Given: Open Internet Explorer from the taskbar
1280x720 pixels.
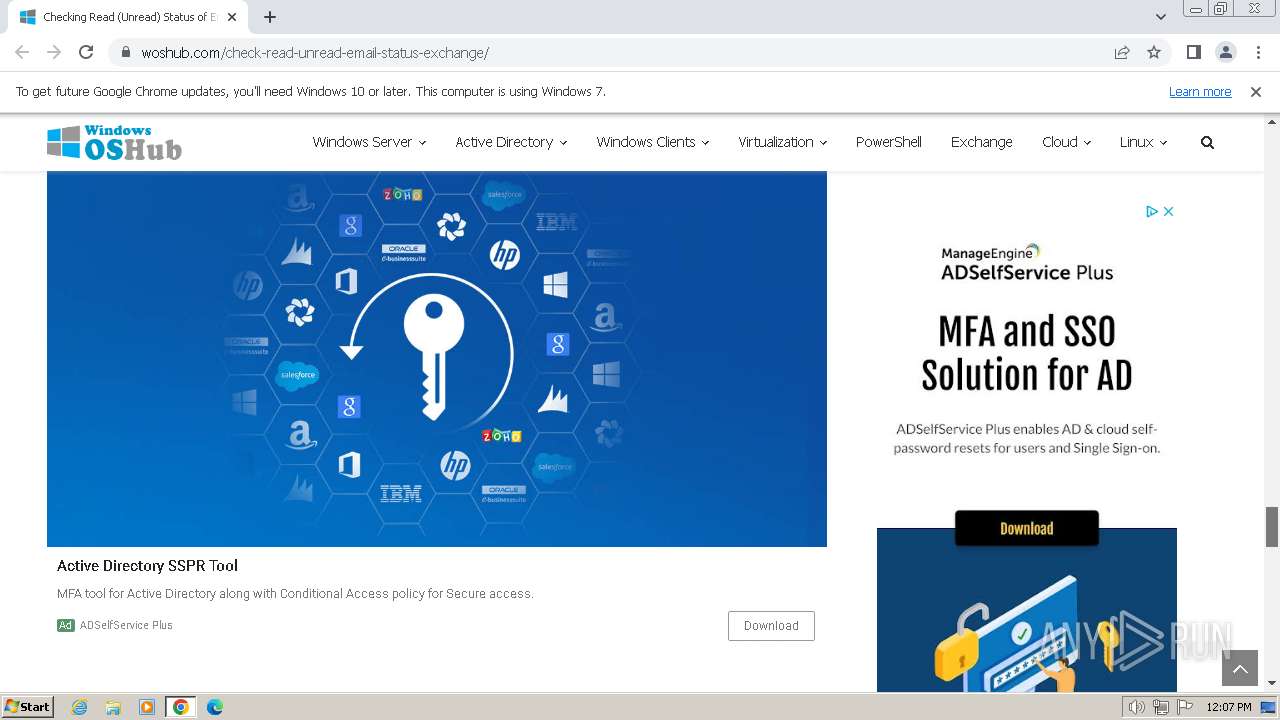Looking at the screenshot, I should [x=80, y=707].
